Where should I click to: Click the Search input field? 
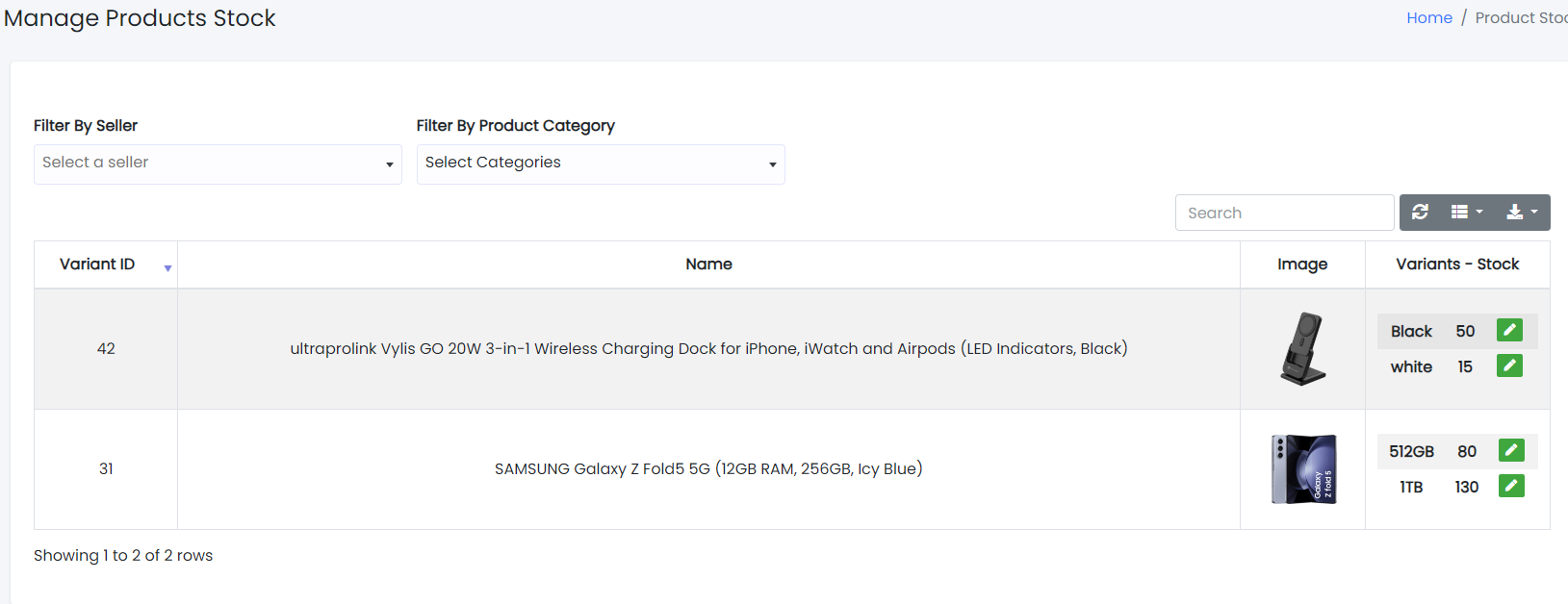(1284, 213)
